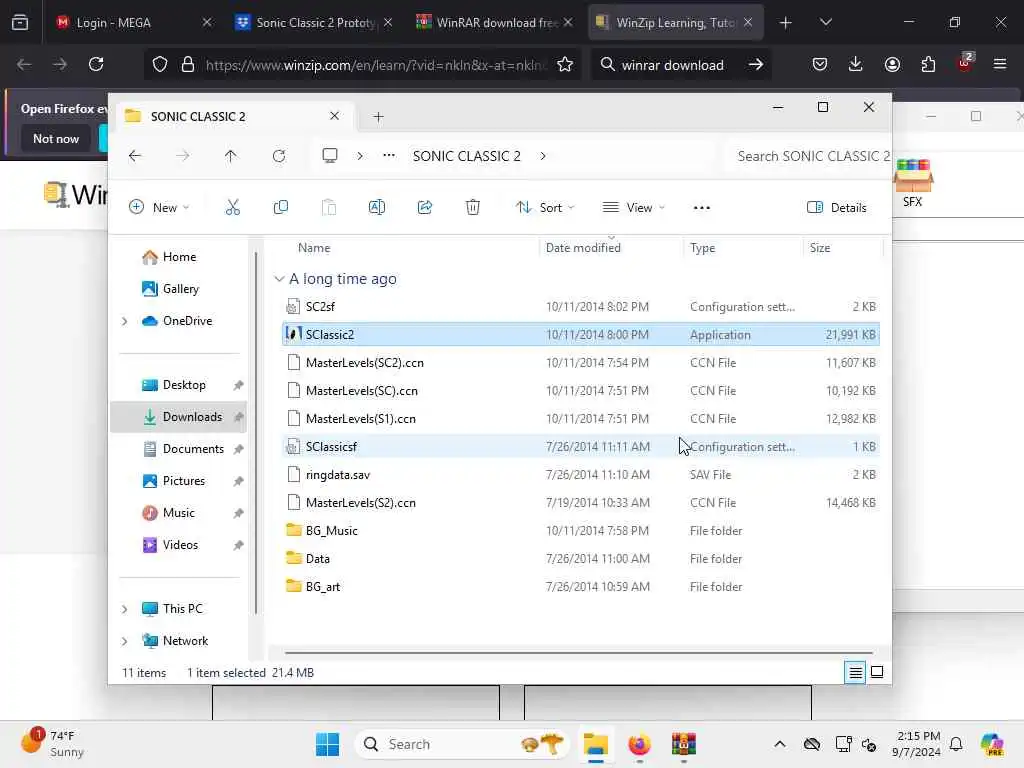Bookmark this page with the star icon

(565, 65)
